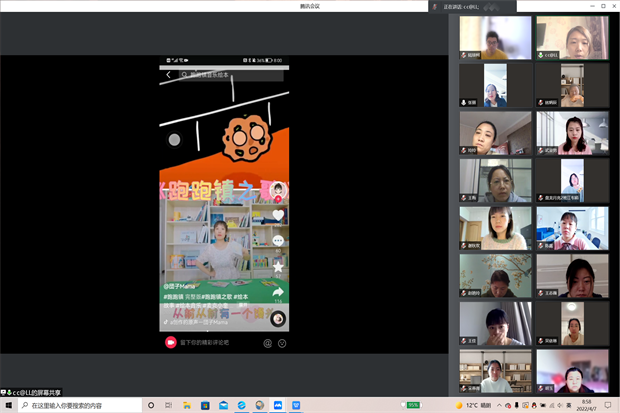Screen dimensions: 620x413
Task: Open video comments via the speech bubble icon
Action: [278, 241]
